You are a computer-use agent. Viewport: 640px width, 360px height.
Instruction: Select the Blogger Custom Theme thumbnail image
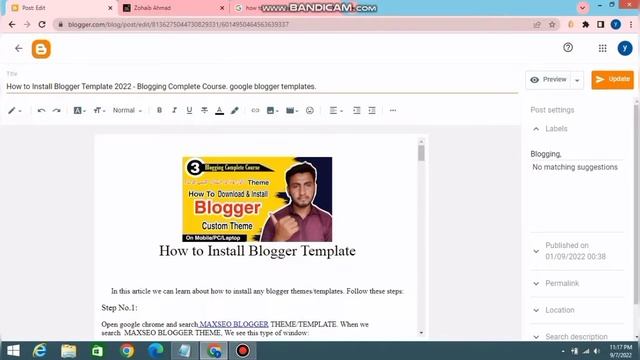257,199
